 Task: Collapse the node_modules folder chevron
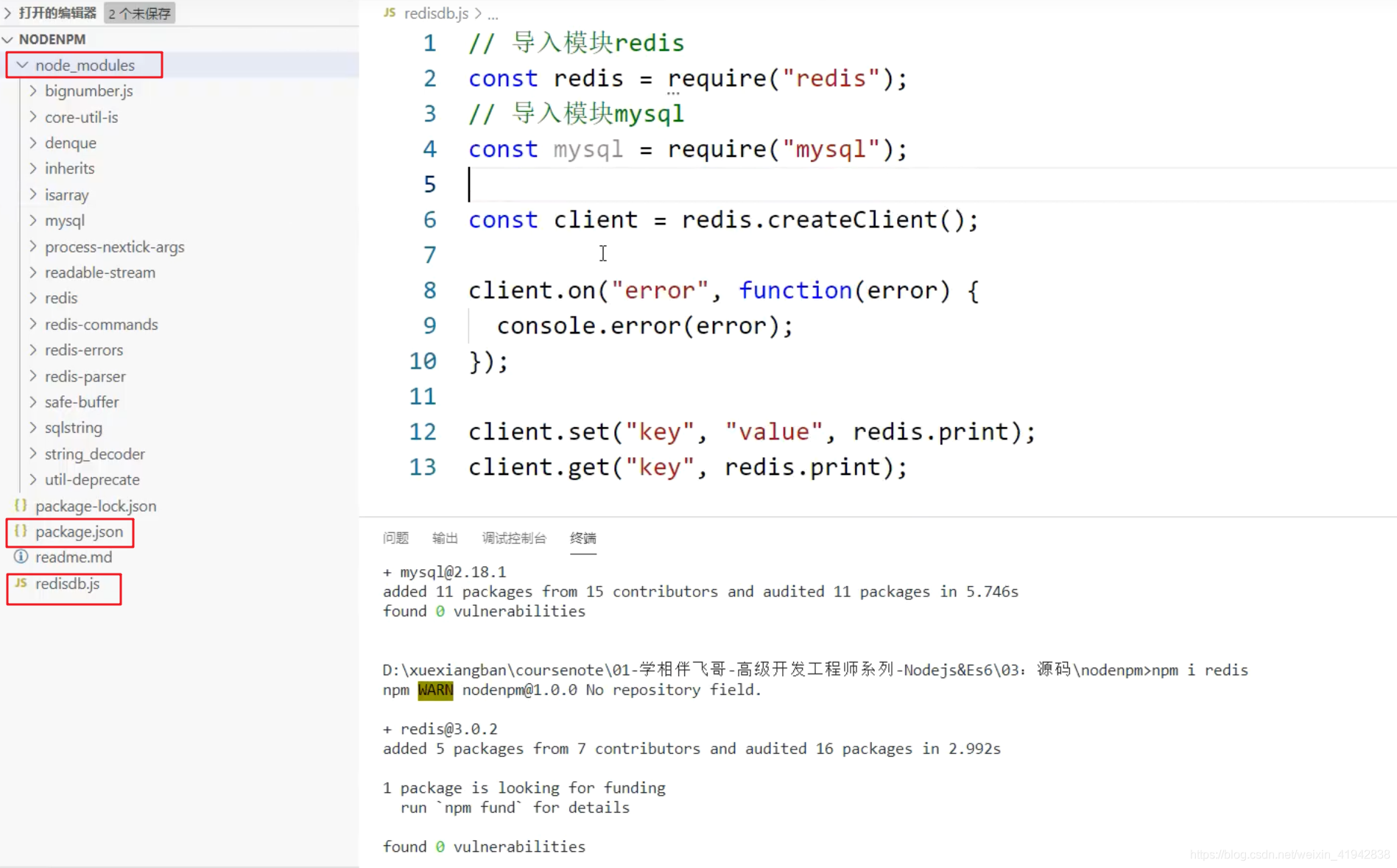point(22,65)
